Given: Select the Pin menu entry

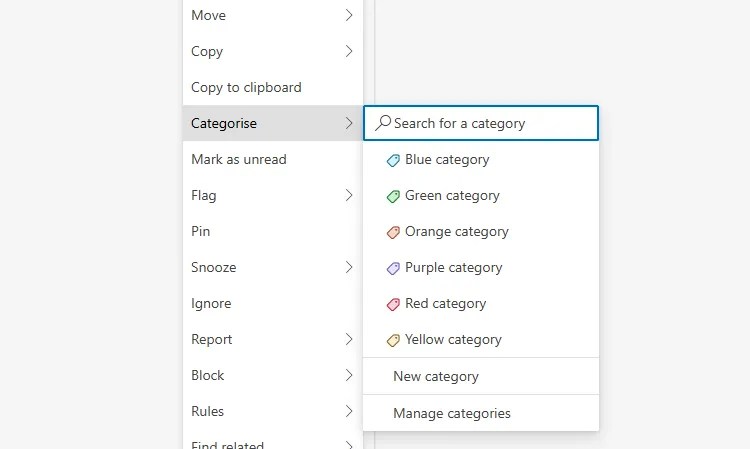Looking at the screenshot, I should coord(201,231).
